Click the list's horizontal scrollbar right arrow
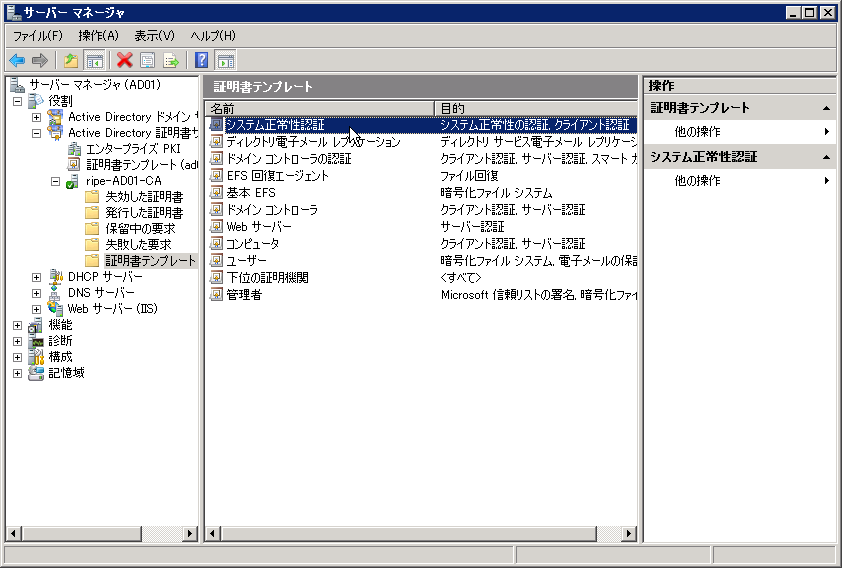This screenshot has height=568, width=842. (x=629, y=534)
